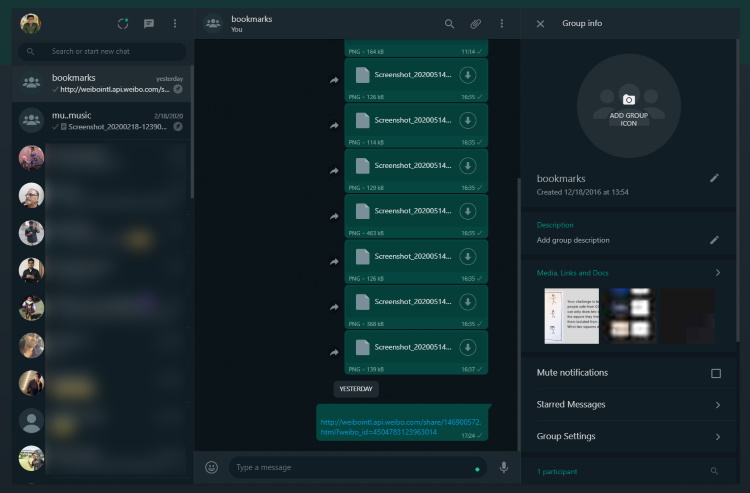Select the mu..music chat

tap(102, 121)
